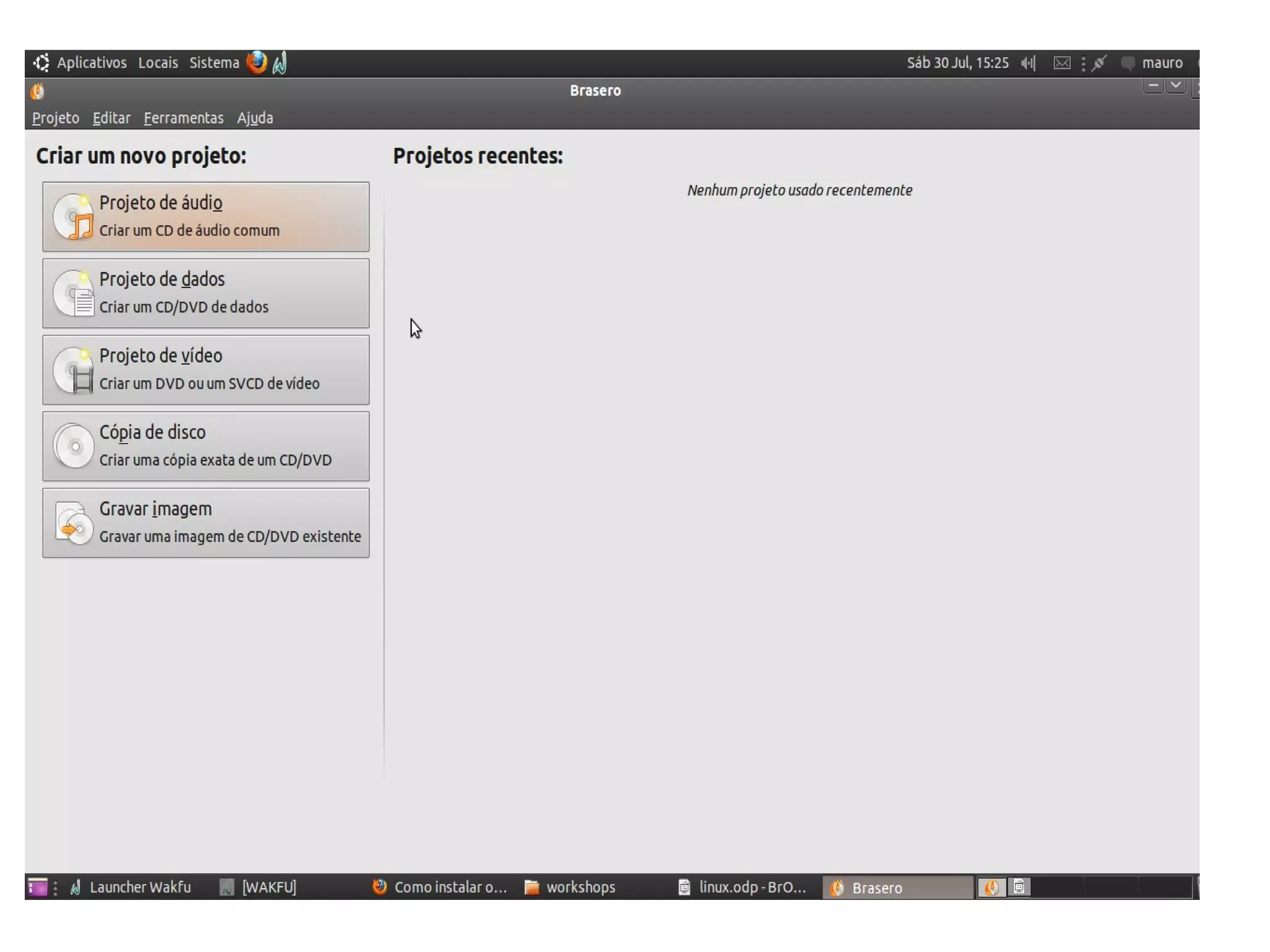This screenshot has width=1270, height=952.
Task: Click the Criar um novo projeto heading
Action: tap(141, 156)
